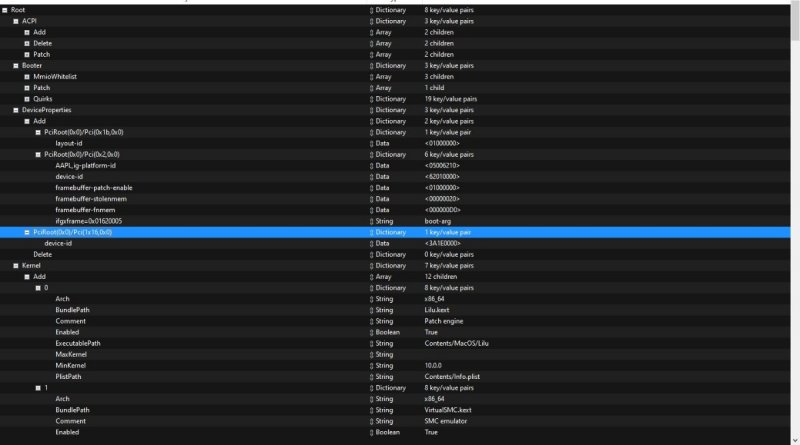The height and width of the screenshot is (445, 800).
Task: Click the Contents/Info.plist value
Action: pos(452,377)
